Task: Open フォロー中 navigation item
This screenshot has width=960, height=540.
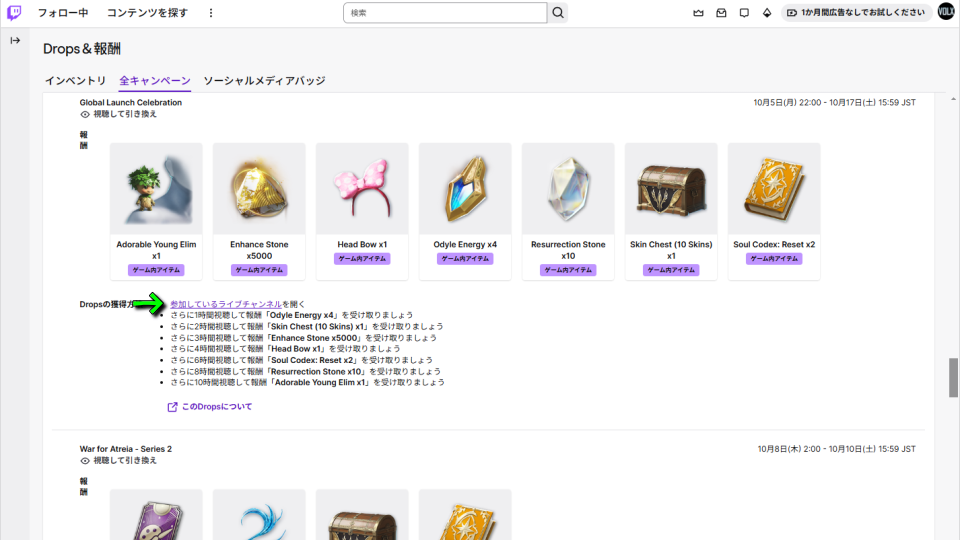Action: click(63, 13)
